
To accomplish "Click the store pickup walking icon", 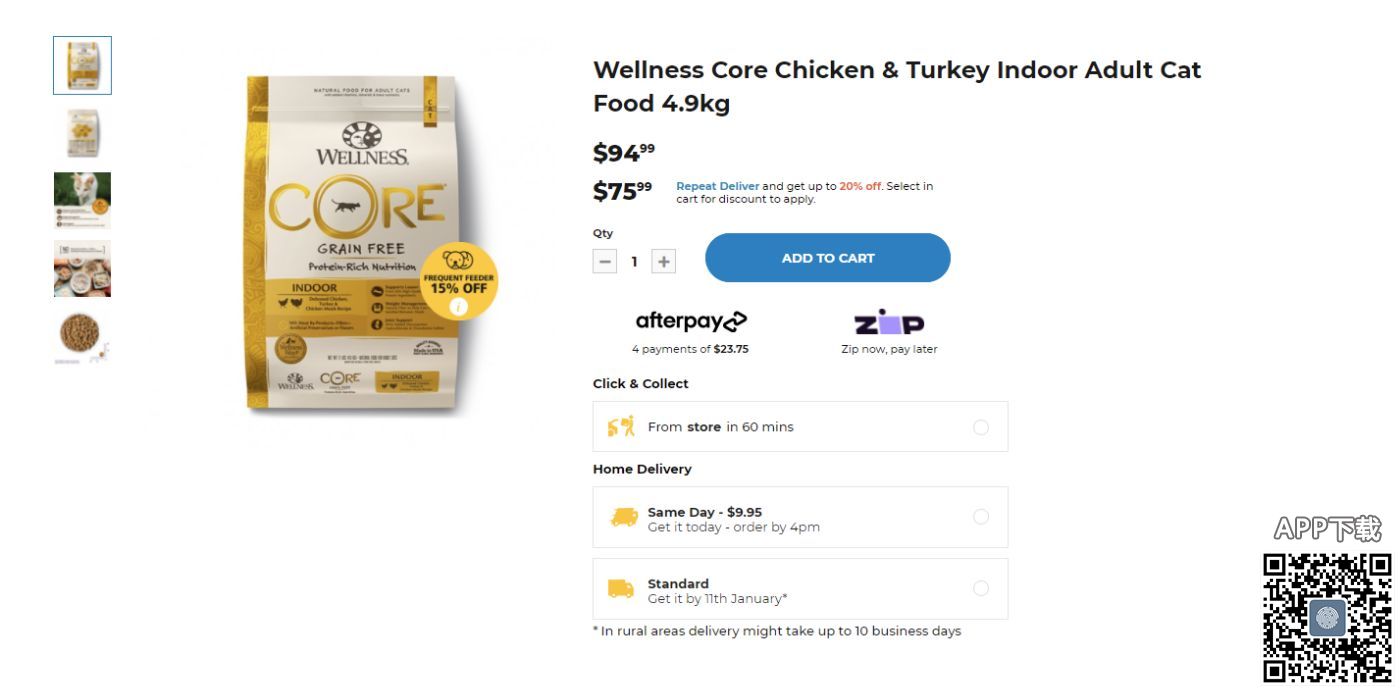I will coord(621,427).
